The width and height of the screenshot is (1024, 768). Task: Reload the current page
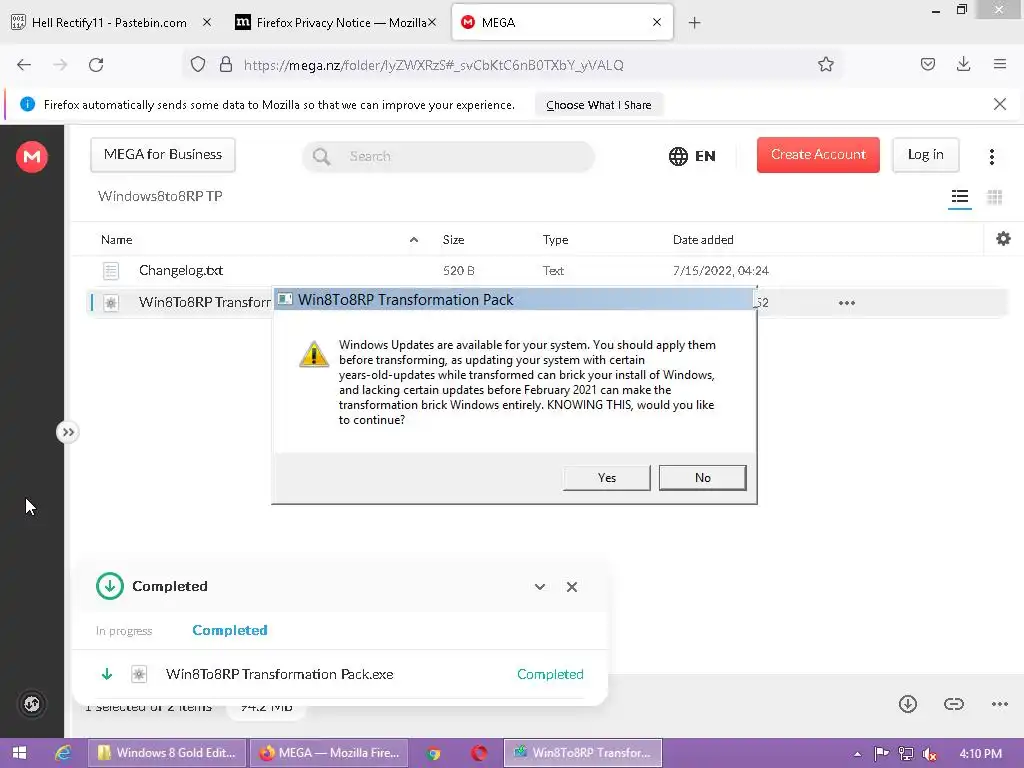(96, 65)
